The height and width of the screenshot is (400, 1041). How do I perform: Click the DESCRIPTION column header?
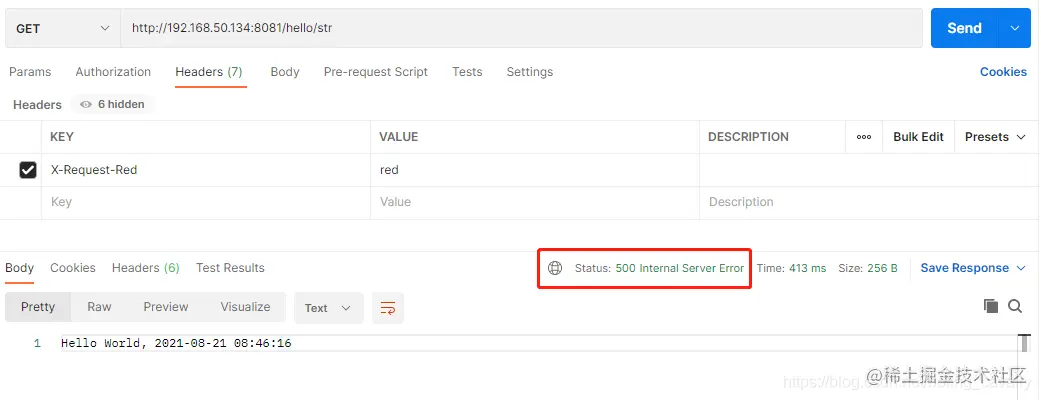[748, 137]
